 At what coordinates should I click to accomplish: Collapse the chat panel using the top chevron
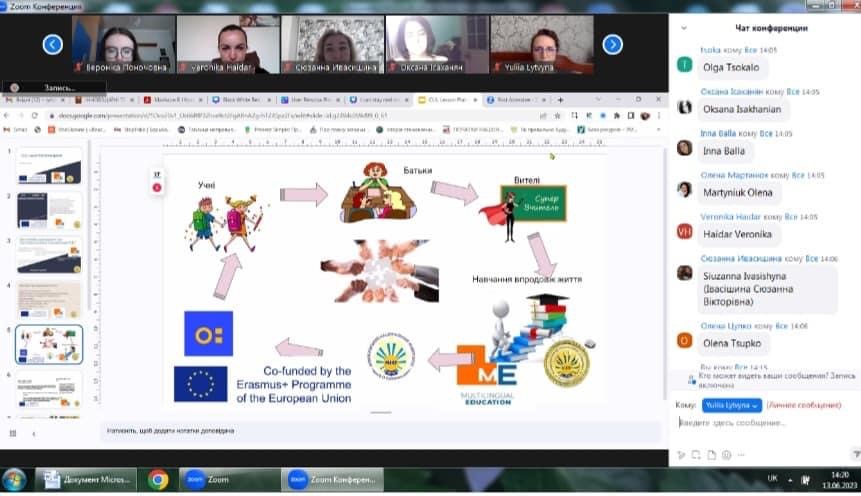pyautogui.click(x=684, y=27)
